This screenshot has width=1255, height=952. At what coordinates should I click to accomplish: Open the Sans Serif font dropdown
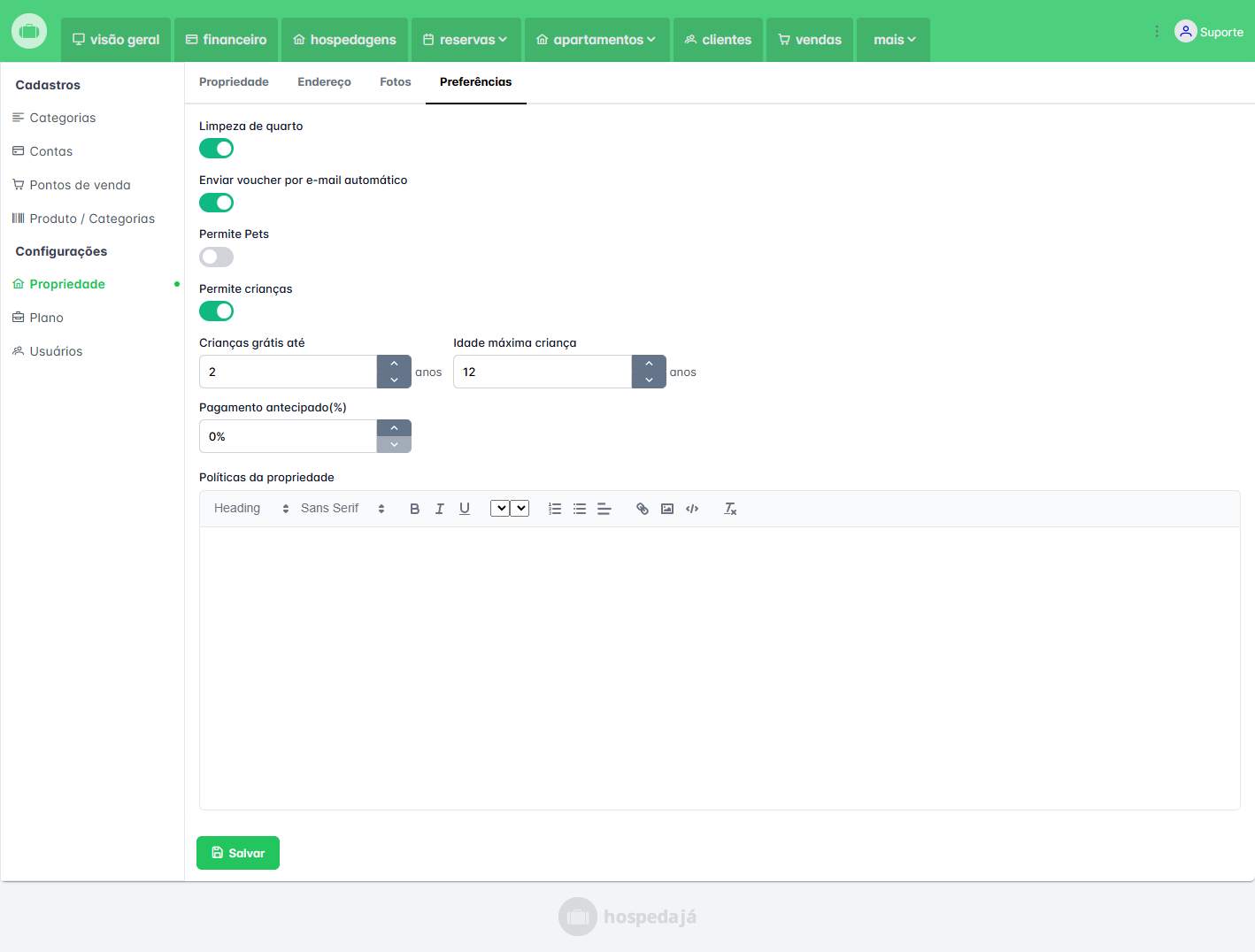(x=343, y=509)
